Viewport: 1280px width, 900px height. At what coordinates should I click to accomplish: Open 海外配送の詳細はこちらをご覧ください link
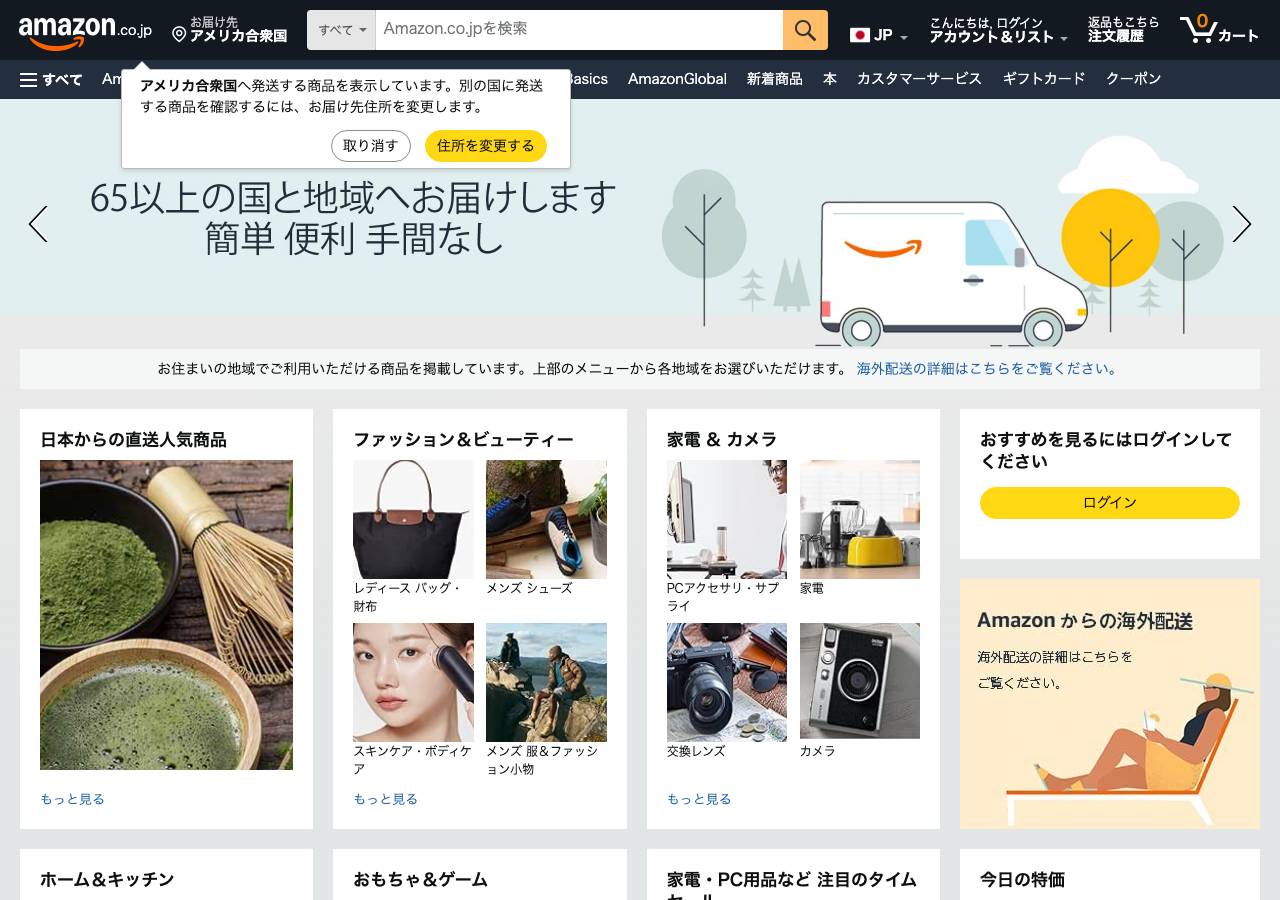pos(986,369)
